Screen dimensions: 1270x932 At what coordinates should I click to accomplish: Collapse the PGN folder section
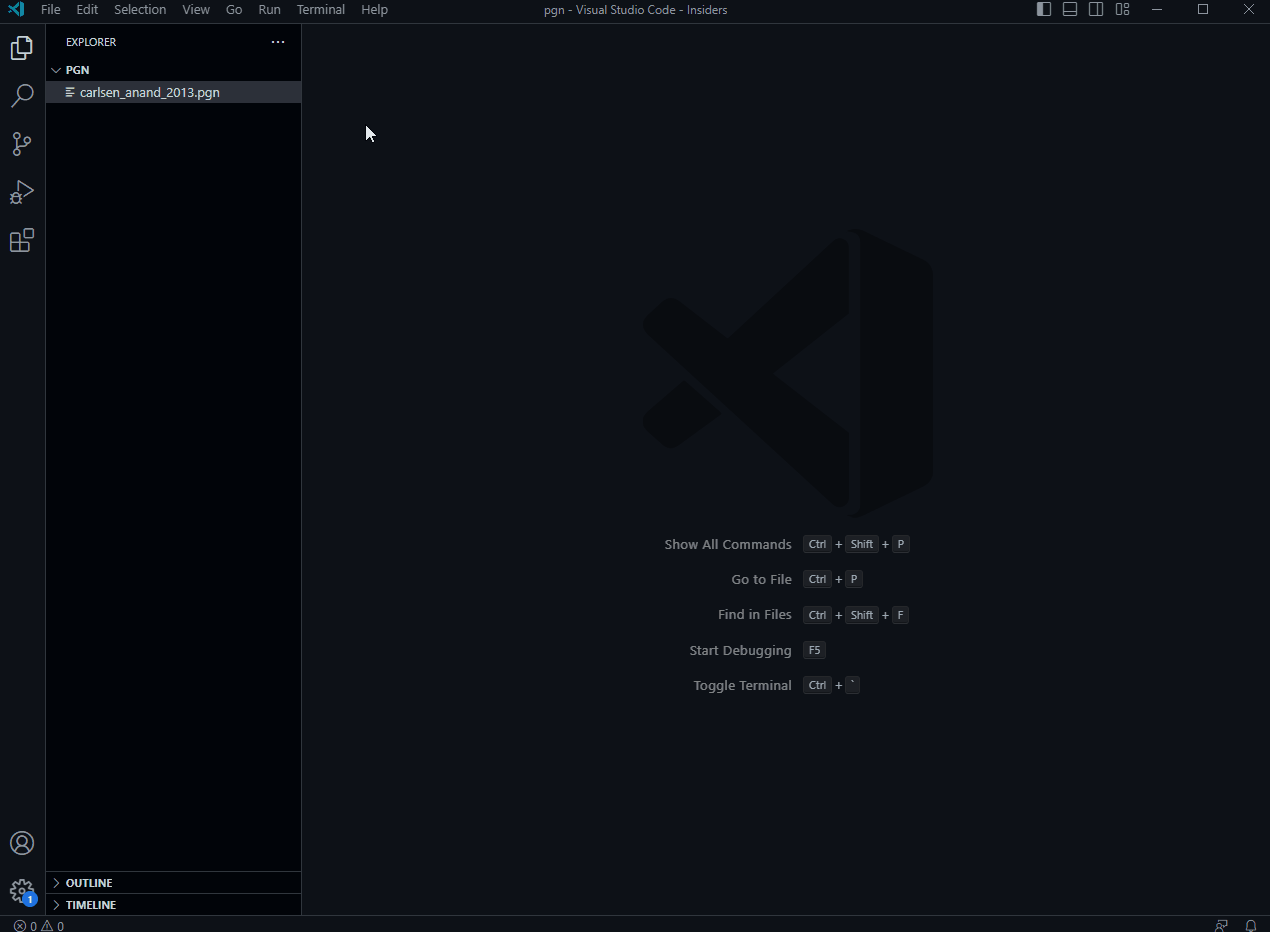click(x=173, y=70)
